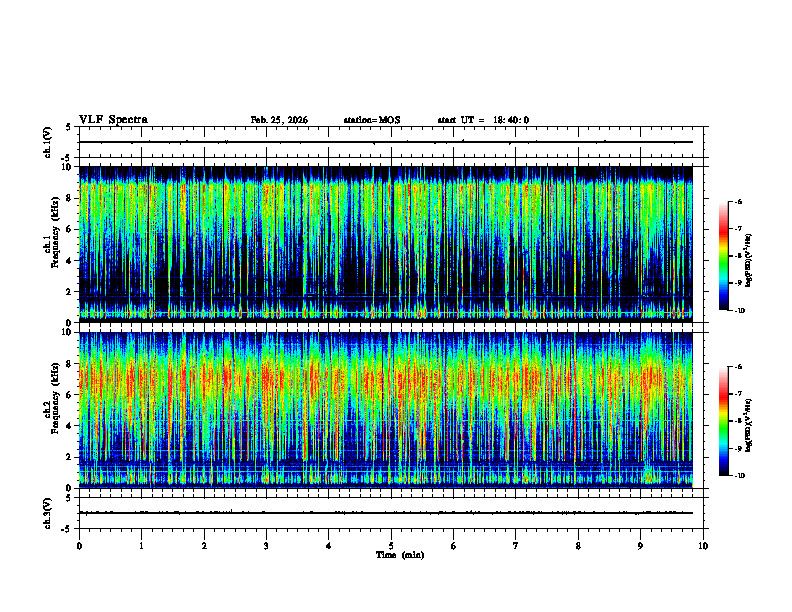This screenshot has height=612, width=792.
Task: Click the ch.1 color scale bar
Action: click(x=724, y=256)
